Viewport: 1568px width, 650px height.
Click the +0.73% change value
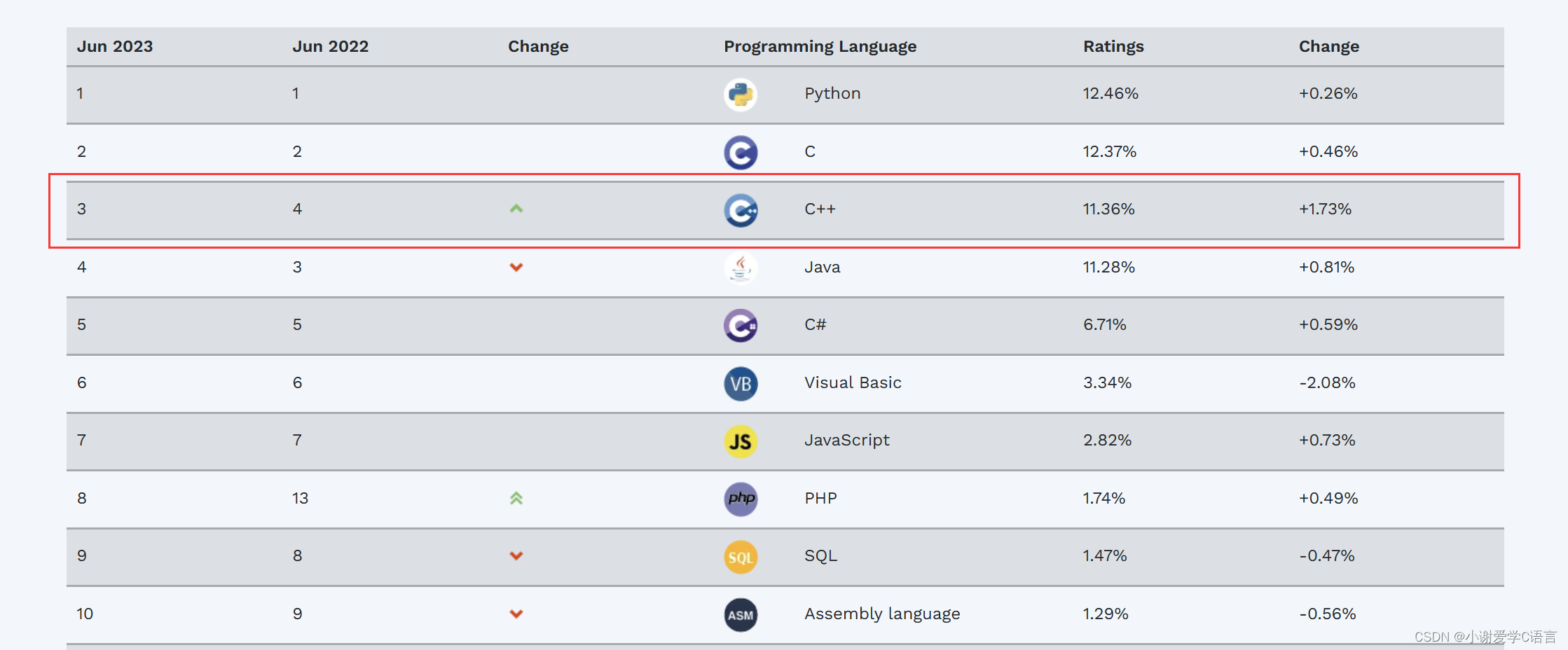coord(1327,440)
